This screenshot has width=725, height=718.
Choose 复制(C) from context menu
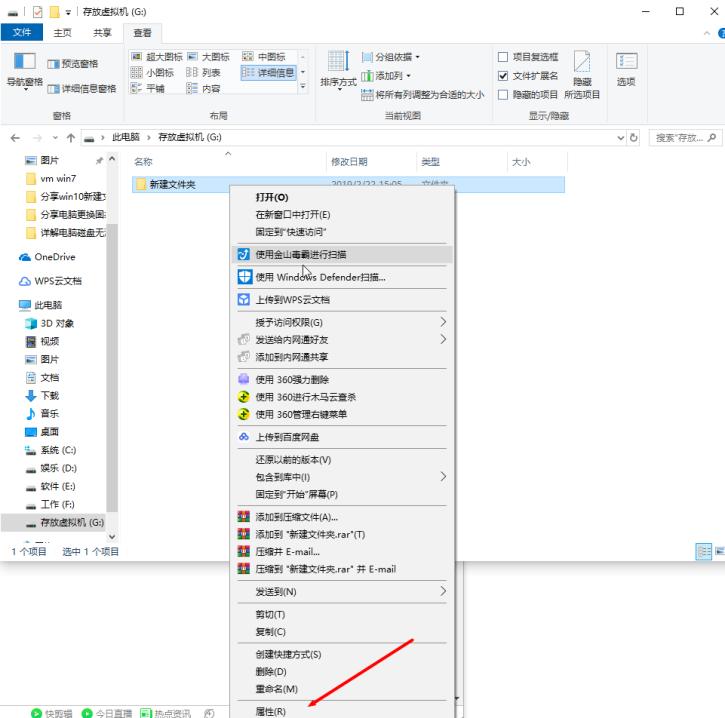pos(342,632)
